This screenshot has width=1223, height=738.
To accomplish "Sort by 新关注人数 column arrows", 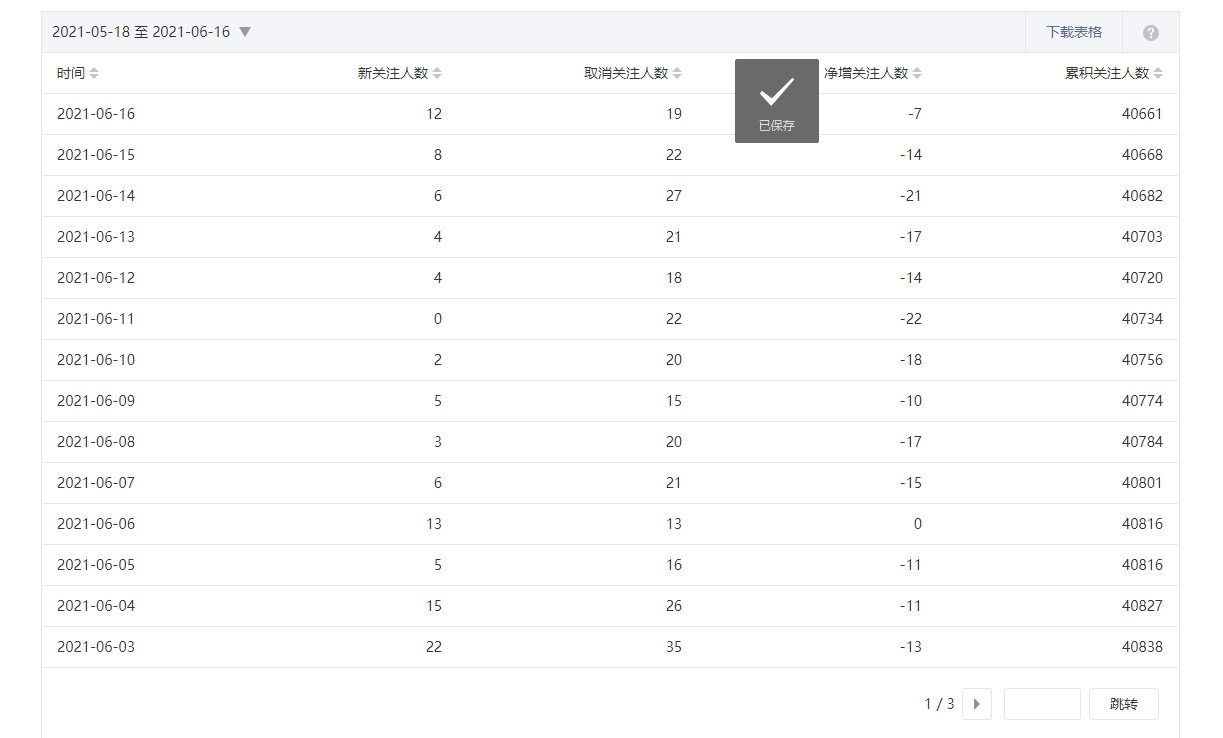I will (x=437, y=73).
